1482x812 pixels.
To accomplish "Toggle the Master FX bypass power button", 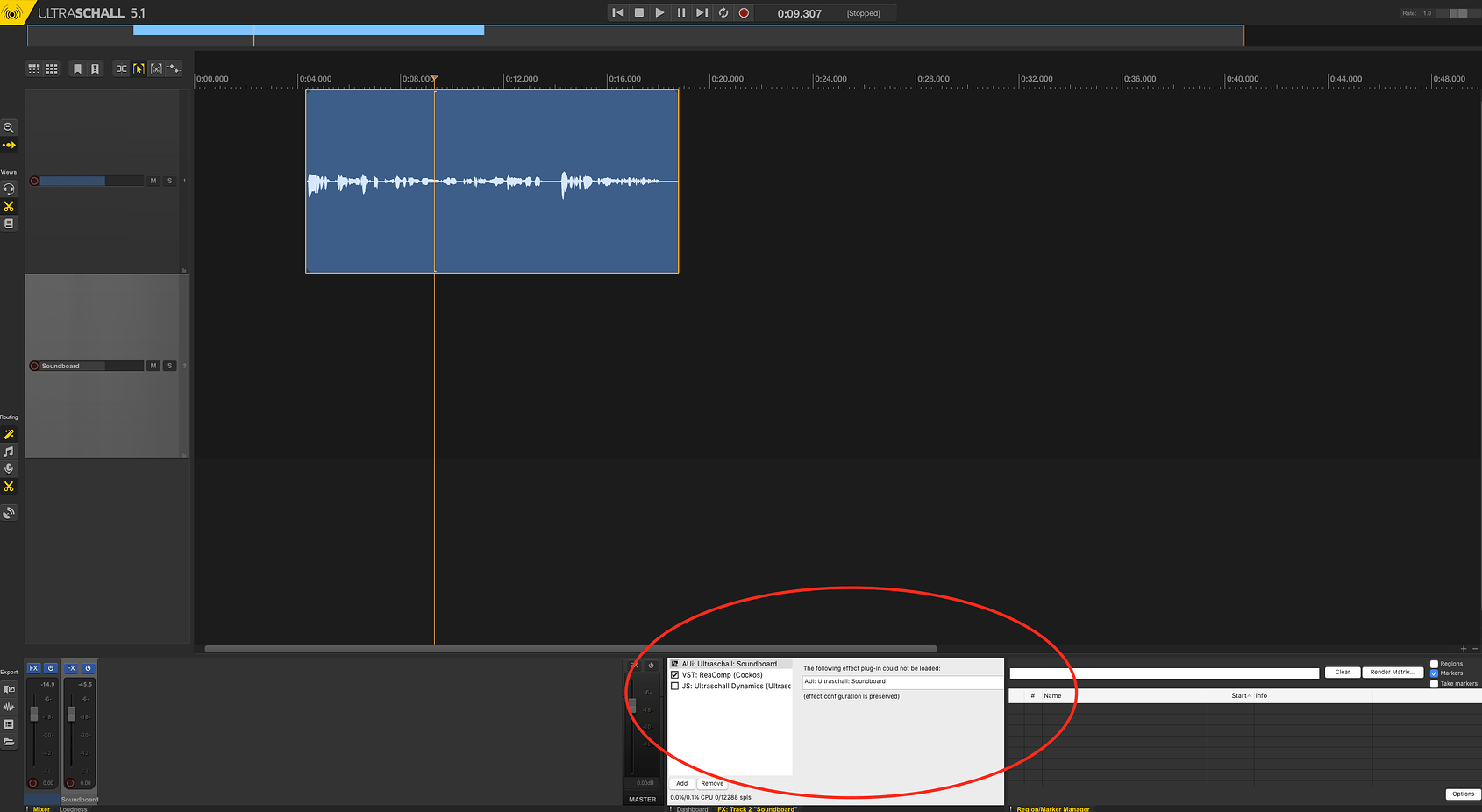I will pos(651,666).
